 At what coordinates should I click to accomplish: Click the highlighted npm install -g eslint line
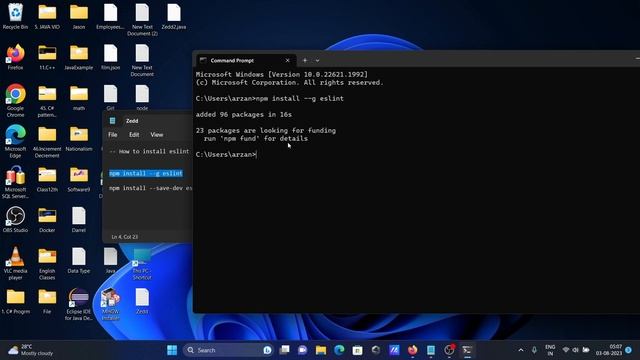tap(146, 173)
